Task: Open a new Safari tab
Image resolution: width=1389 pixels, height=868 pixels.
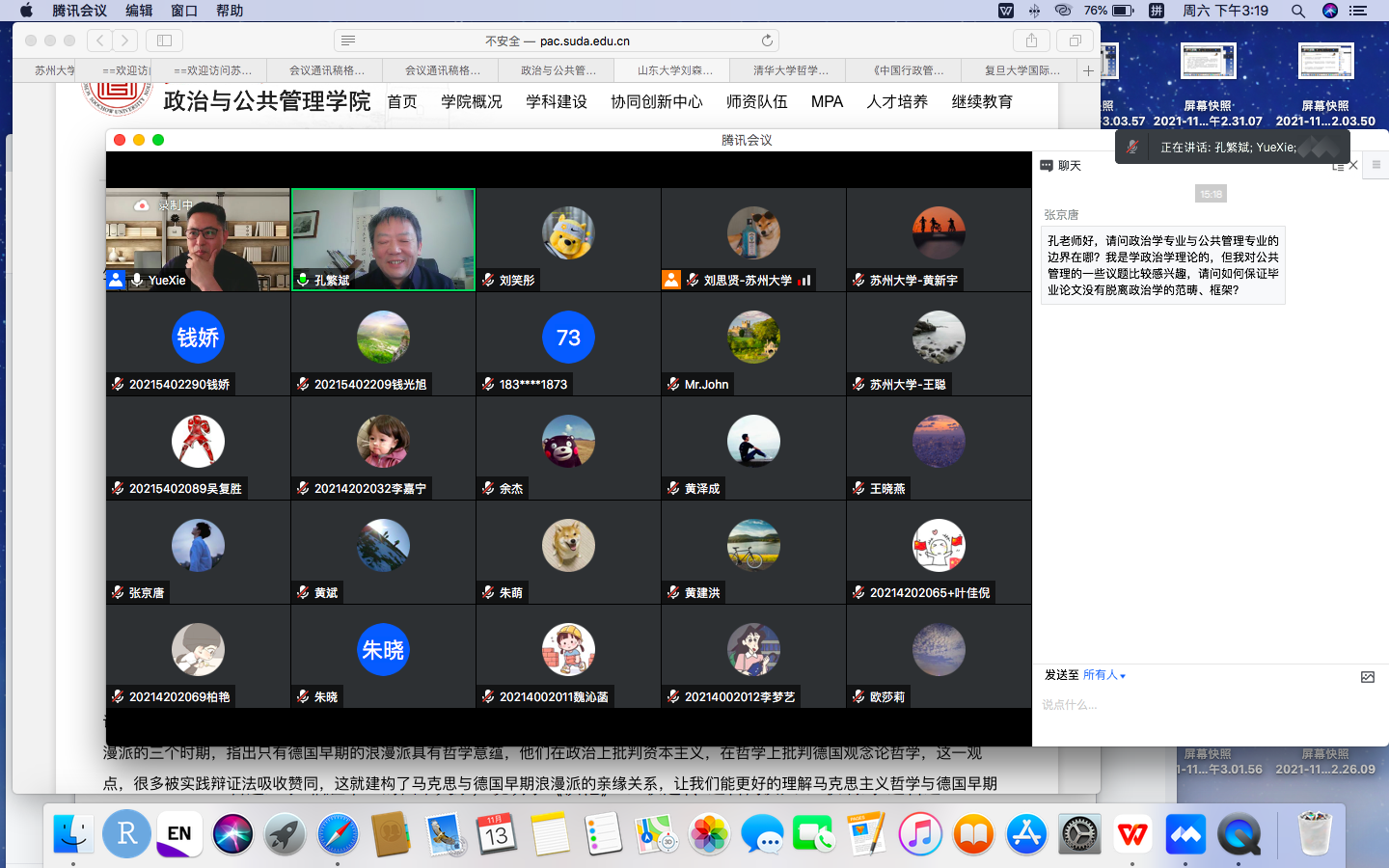Action: tap(1088, 70)
